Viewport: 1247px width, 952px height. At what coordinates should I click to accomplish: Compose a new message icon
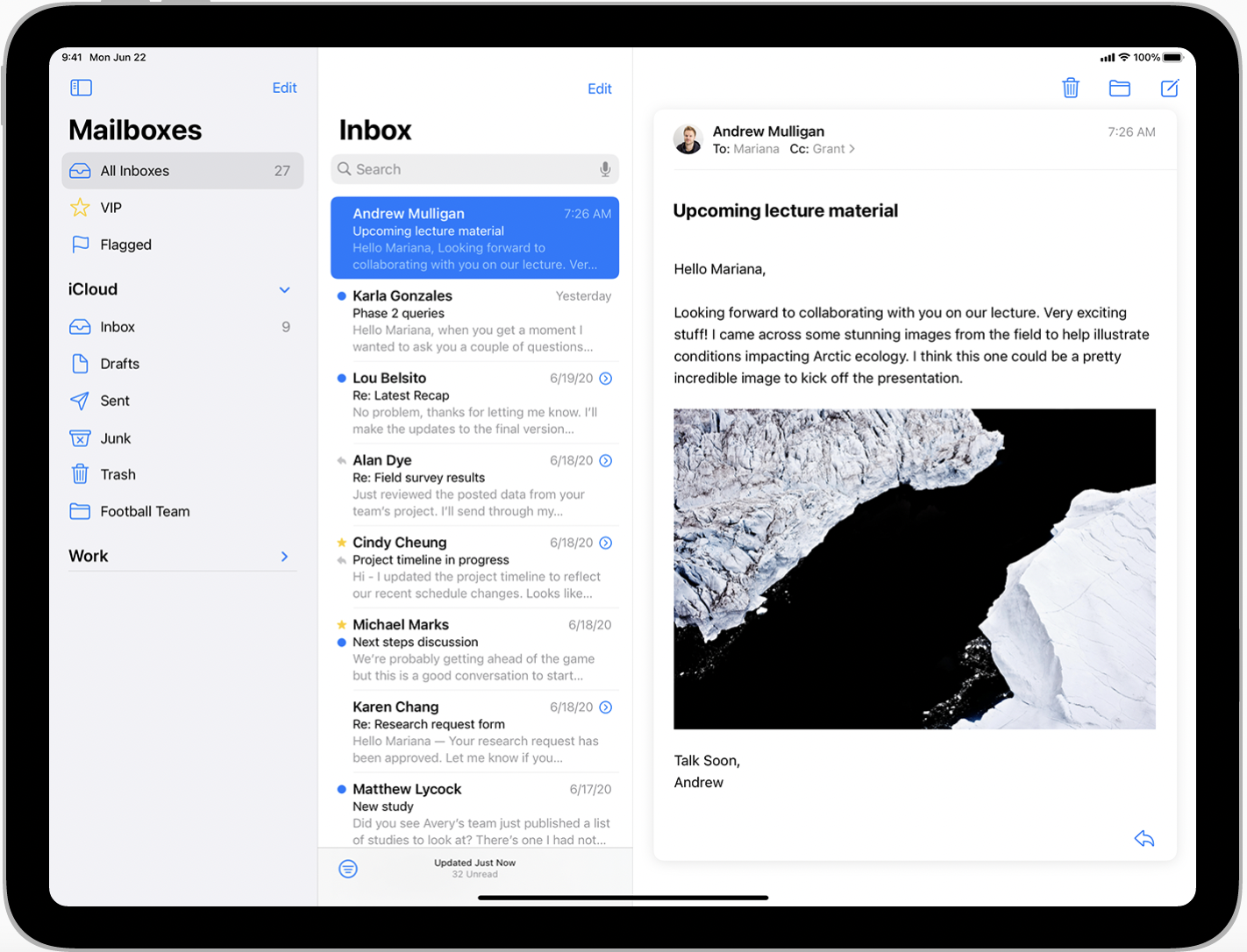click(x=1170, y=88)
